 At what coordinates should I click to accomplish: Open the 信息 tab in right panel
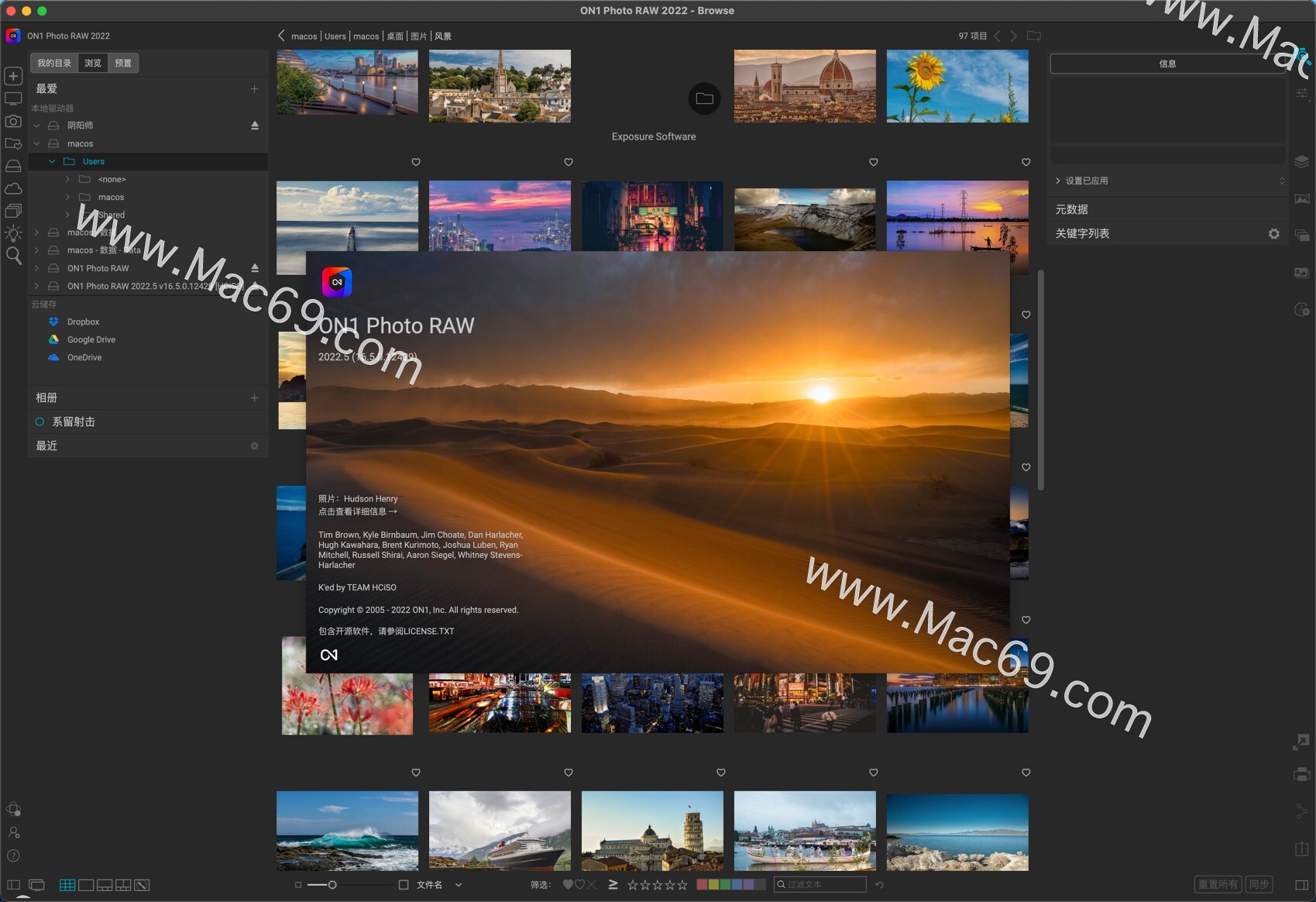click(1167, 64)
